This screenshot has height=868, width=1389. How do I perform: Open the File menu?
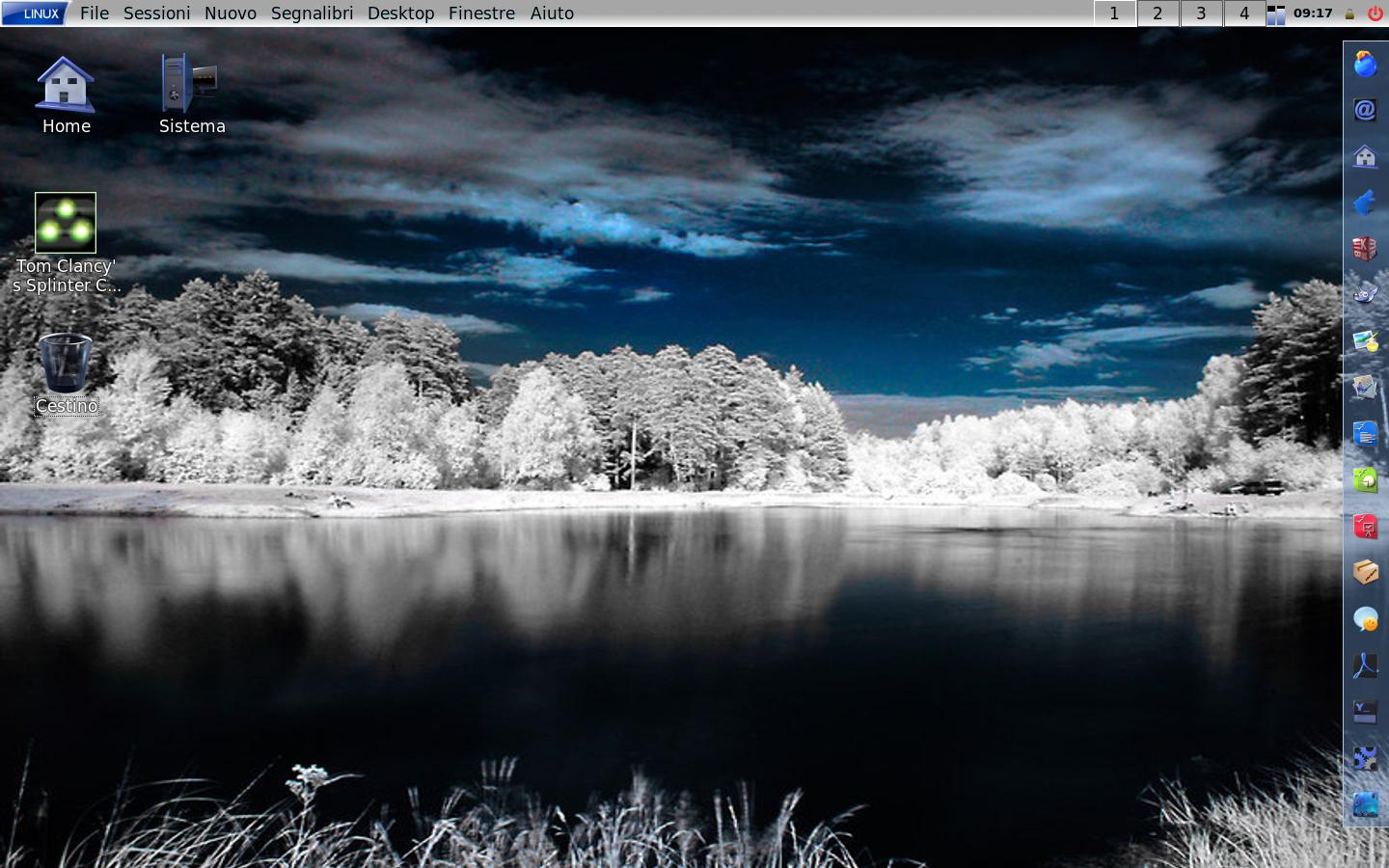pyautogui.click(x=95, y=14)
